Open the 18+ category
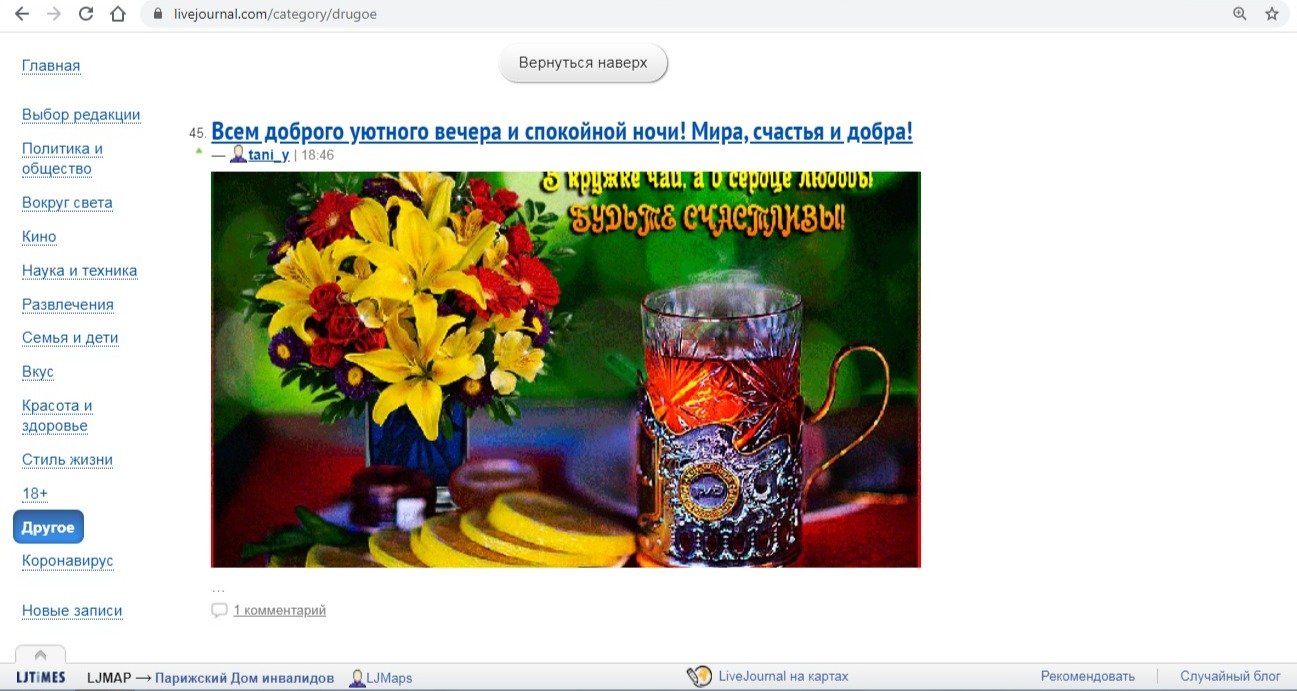 click(35, 494)
